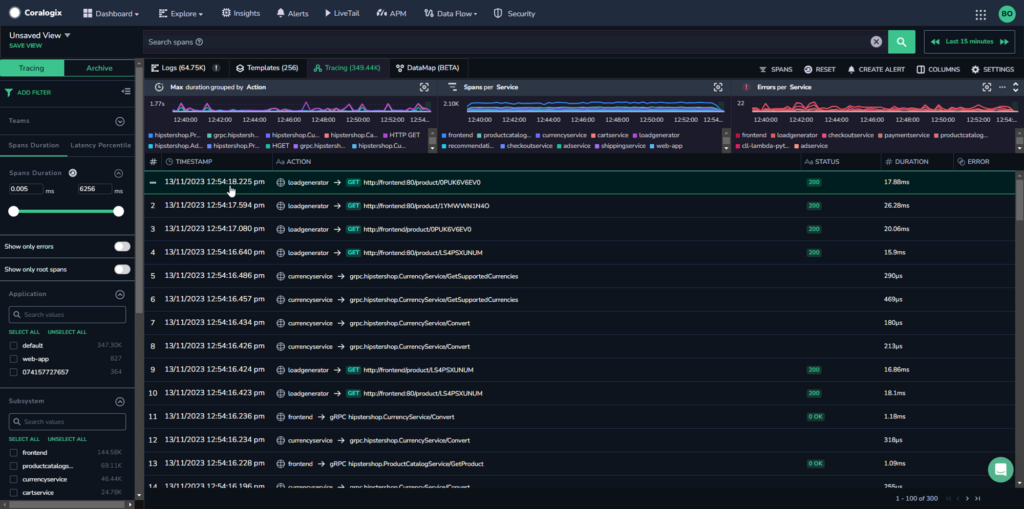Click globe icon in row 2
Image resolution: width=1024 pixels, height=509 pixels.
pos(281,206)
